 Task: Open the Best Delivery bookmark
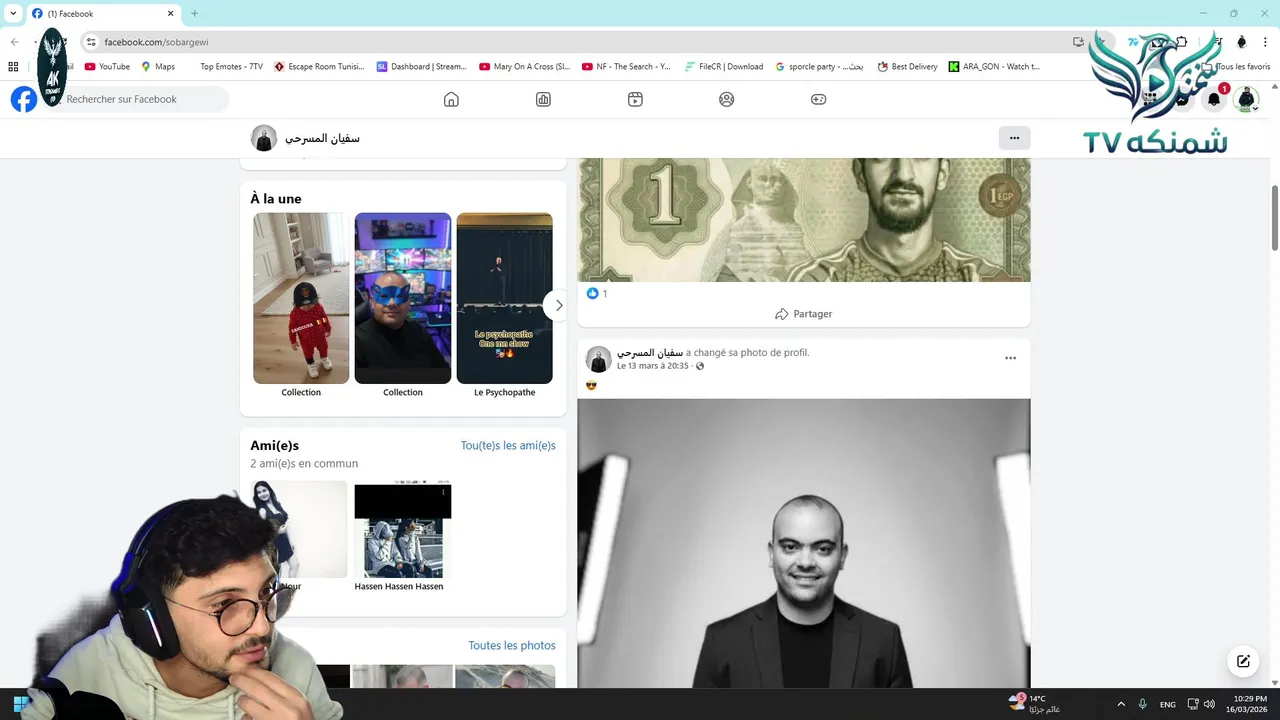907,67
